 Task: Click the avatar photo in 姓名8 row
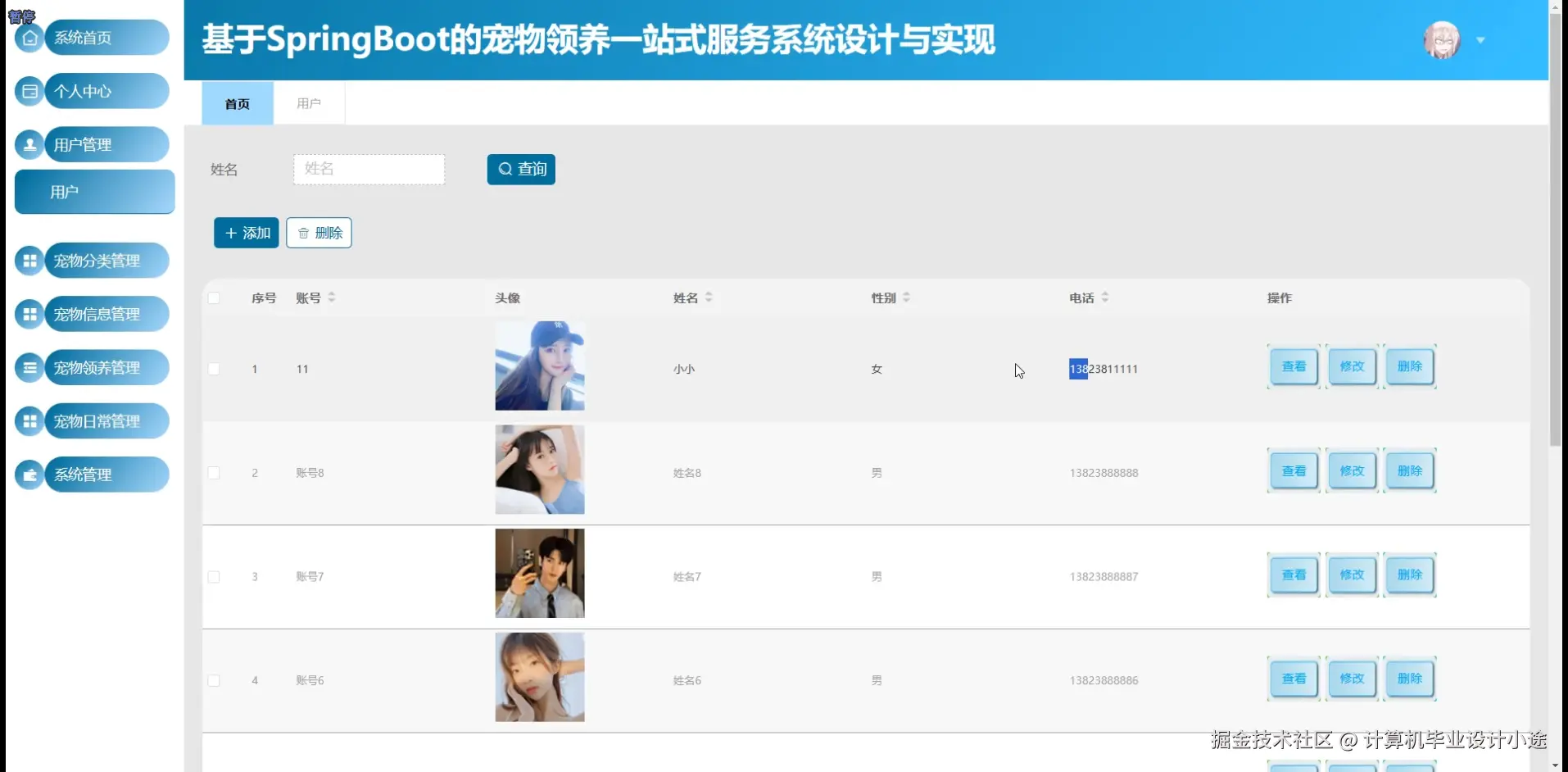540,470
